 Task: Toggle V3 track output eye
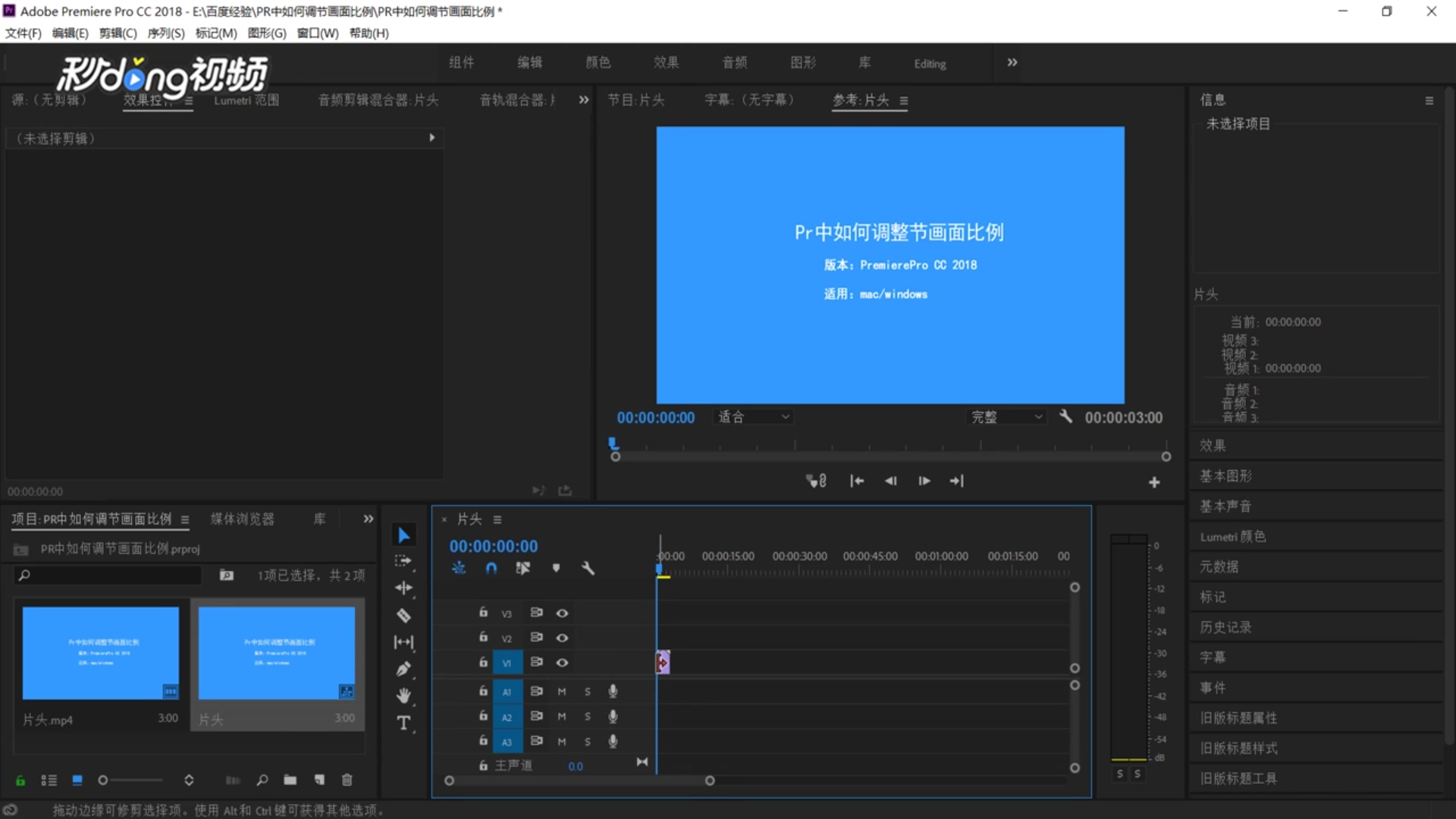point(562,613)
